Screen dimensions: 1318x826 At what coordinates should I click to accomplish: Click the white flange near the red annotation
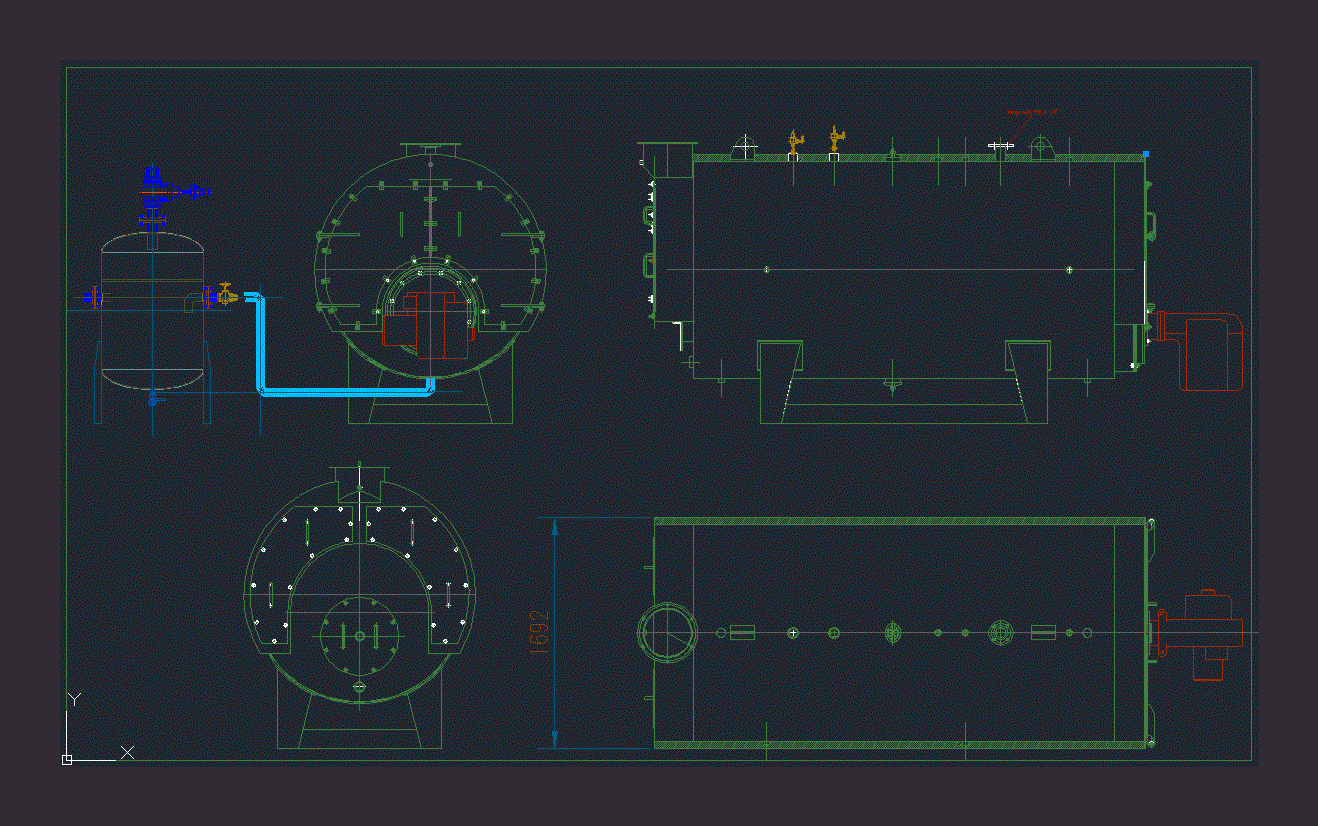coord(1000,146)
